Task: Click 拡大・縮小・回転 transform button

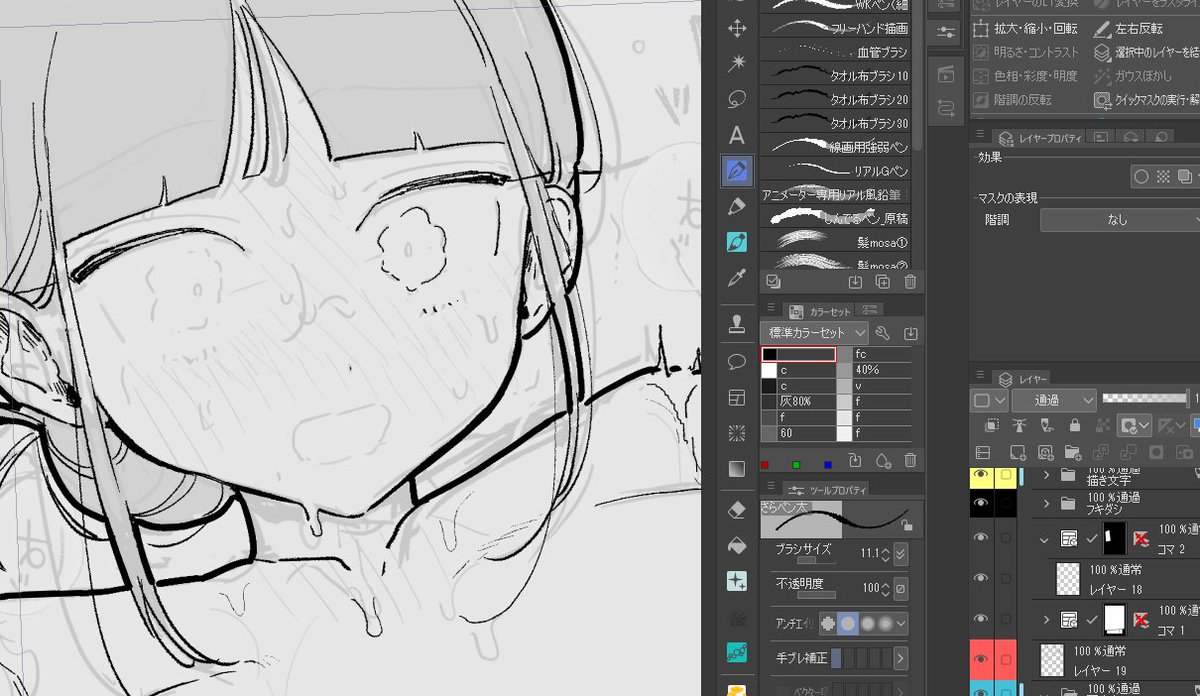Action: tap(1027, 30)
